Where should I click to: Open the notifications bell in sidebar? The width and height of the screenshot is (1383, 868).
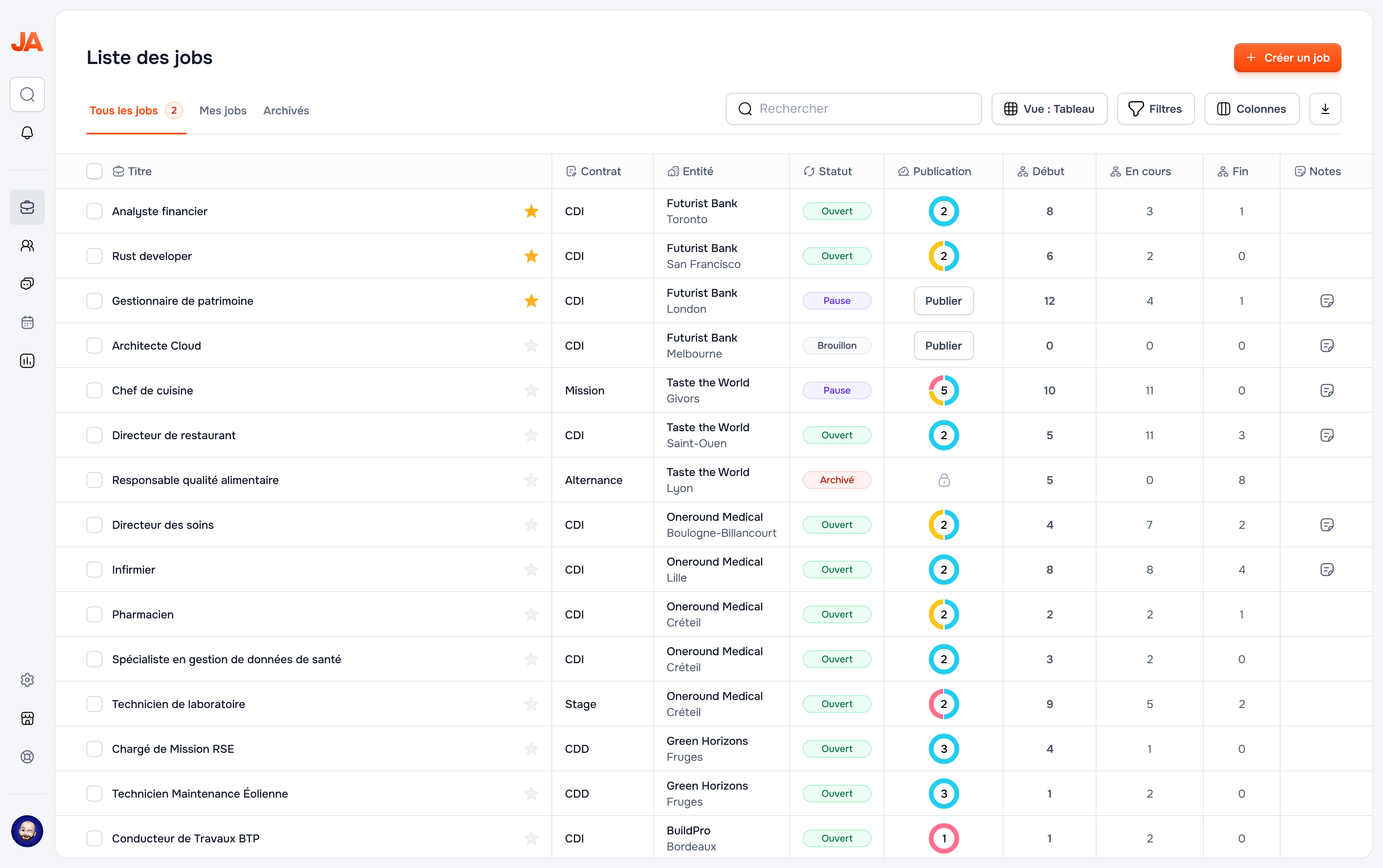click(x=27, y=133)
